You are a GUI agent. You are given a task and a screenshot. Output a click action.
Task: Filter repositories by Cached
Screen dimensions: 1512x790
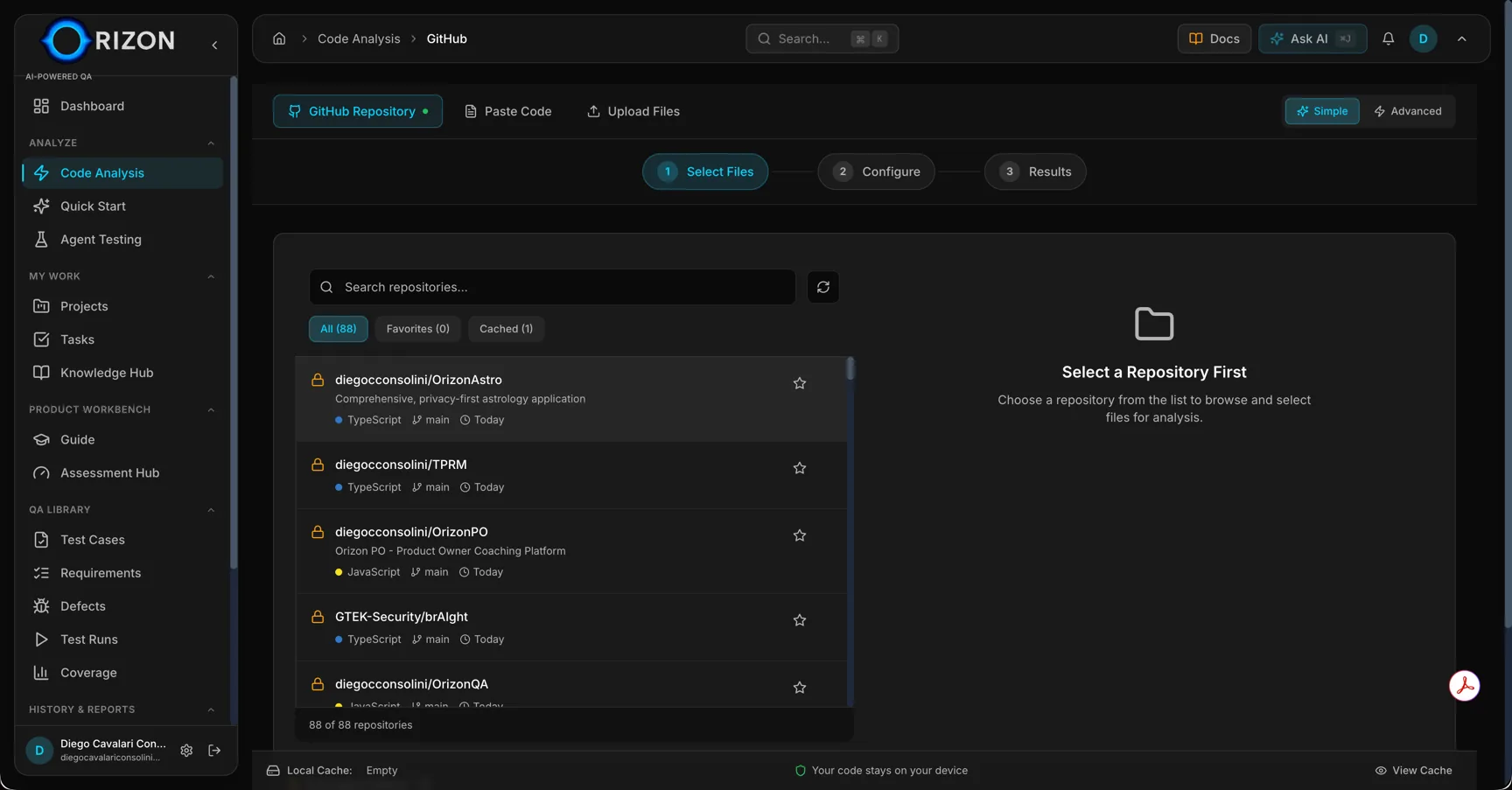506,328
